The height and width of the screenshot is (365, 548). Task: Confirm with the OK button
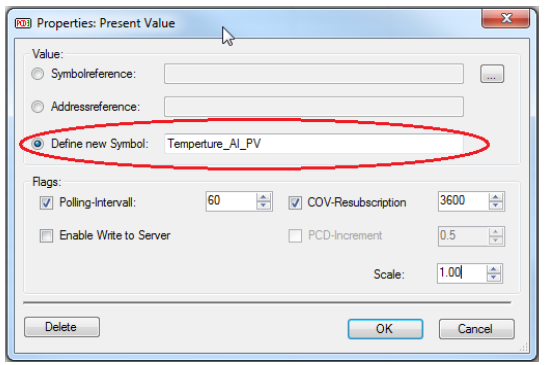[385, 329]
